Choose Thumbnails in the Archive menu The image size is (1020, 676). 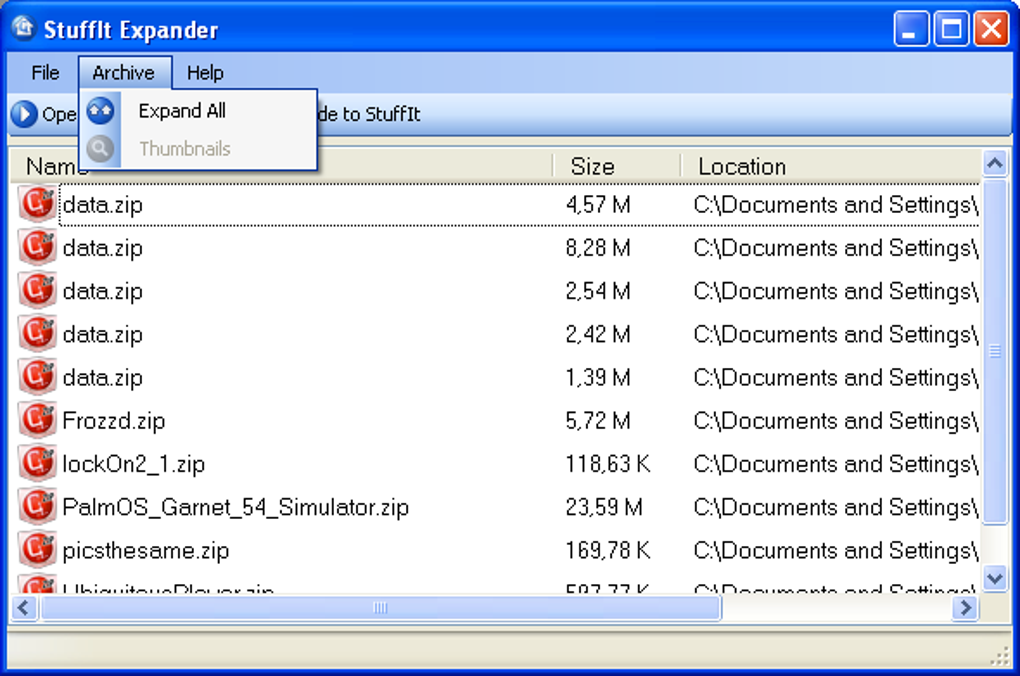pos(198,148)
